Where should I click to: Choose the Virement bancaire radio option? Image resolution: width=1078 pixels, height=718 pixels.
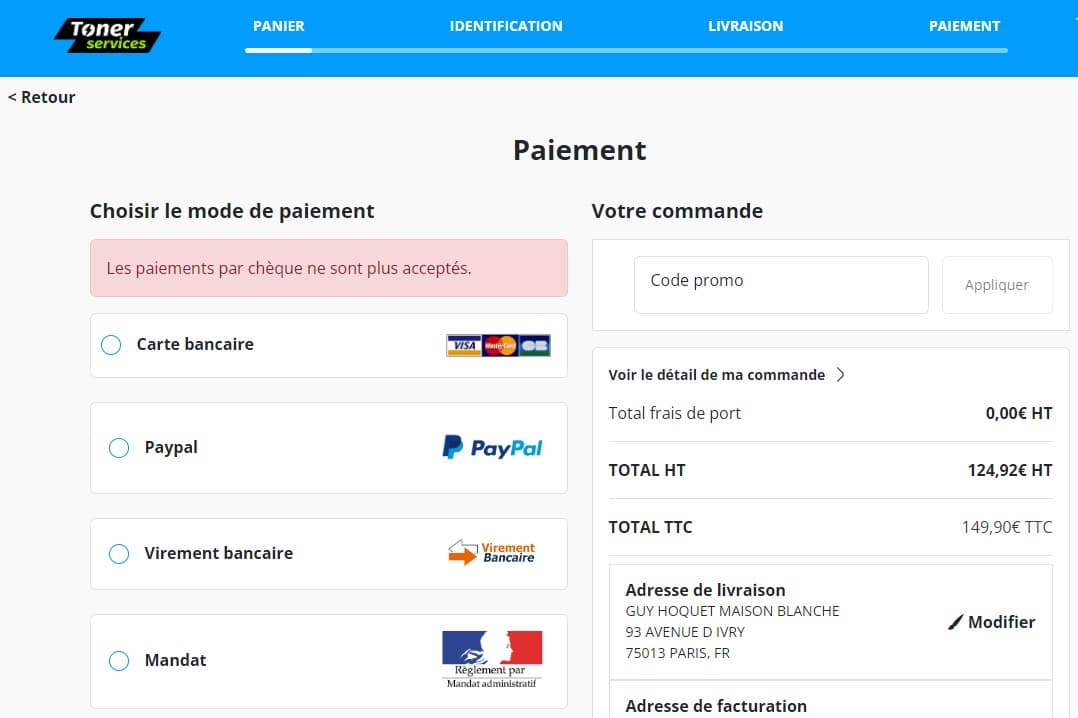point(119,554)
